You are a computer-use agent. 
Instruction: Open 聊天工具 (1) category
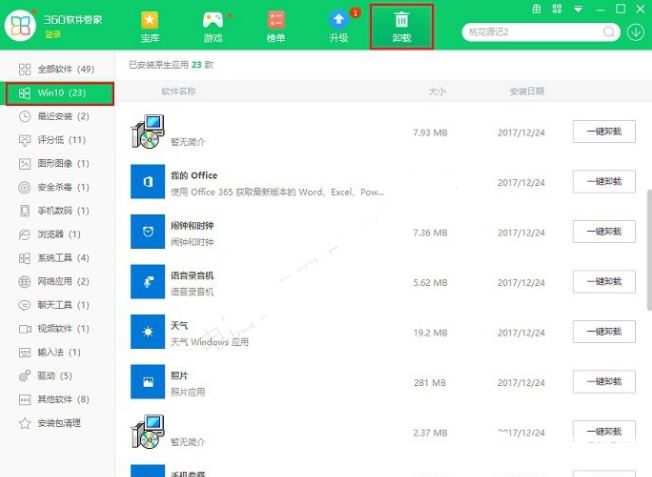(57, 305)
